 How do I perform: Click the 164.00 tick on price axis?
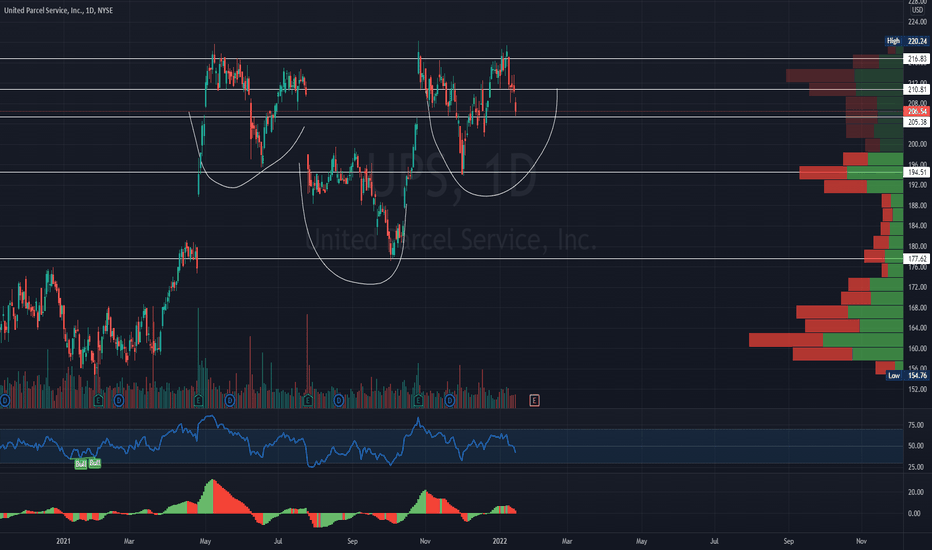tap(917, 328)
